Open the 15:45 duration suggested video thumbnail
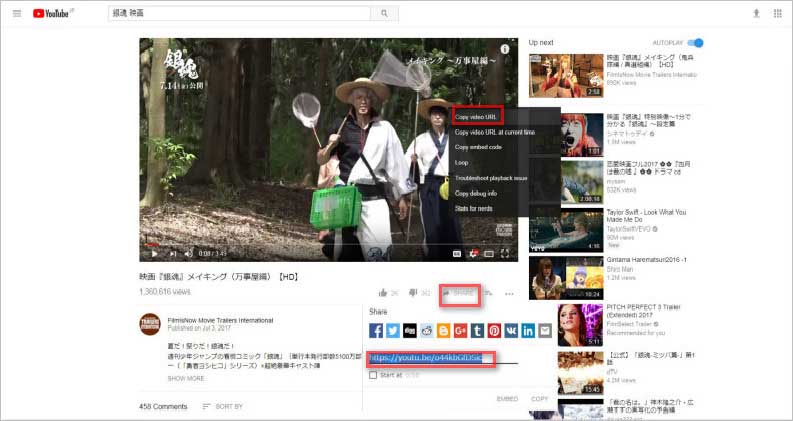Viewport: 793px width, 421px height. pos(580,373)
